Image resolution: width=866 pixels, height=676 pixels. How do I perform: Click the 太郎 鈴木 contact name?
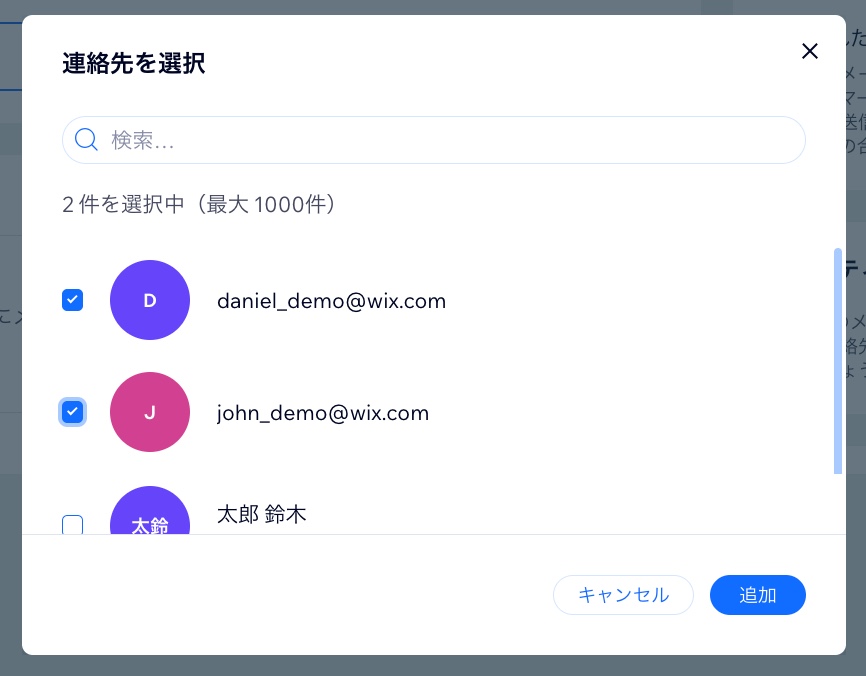pos(261,515)
